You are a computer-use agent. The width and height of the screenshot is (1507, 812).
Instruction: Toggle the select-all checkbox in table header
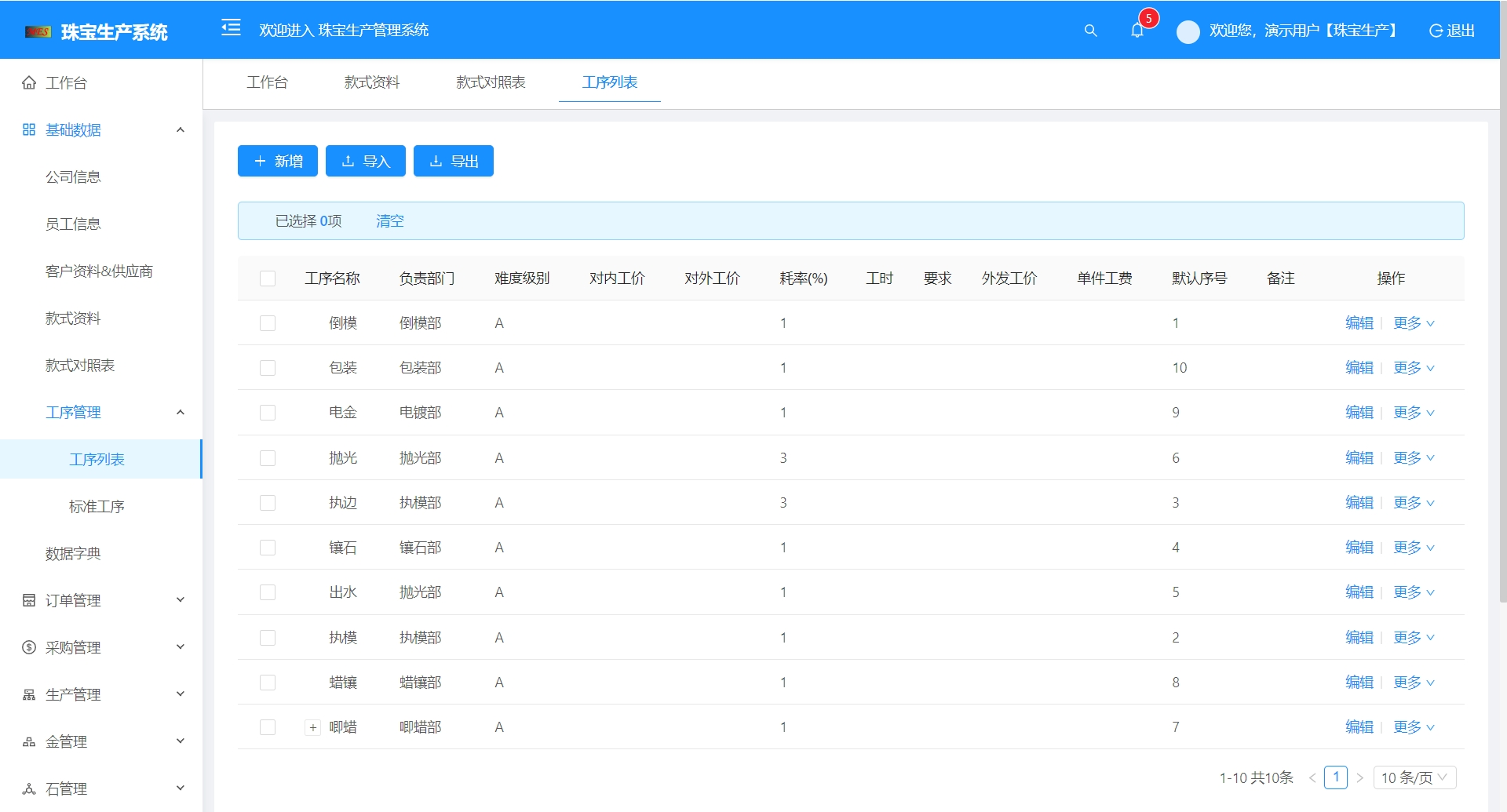[x=268, y=278]
